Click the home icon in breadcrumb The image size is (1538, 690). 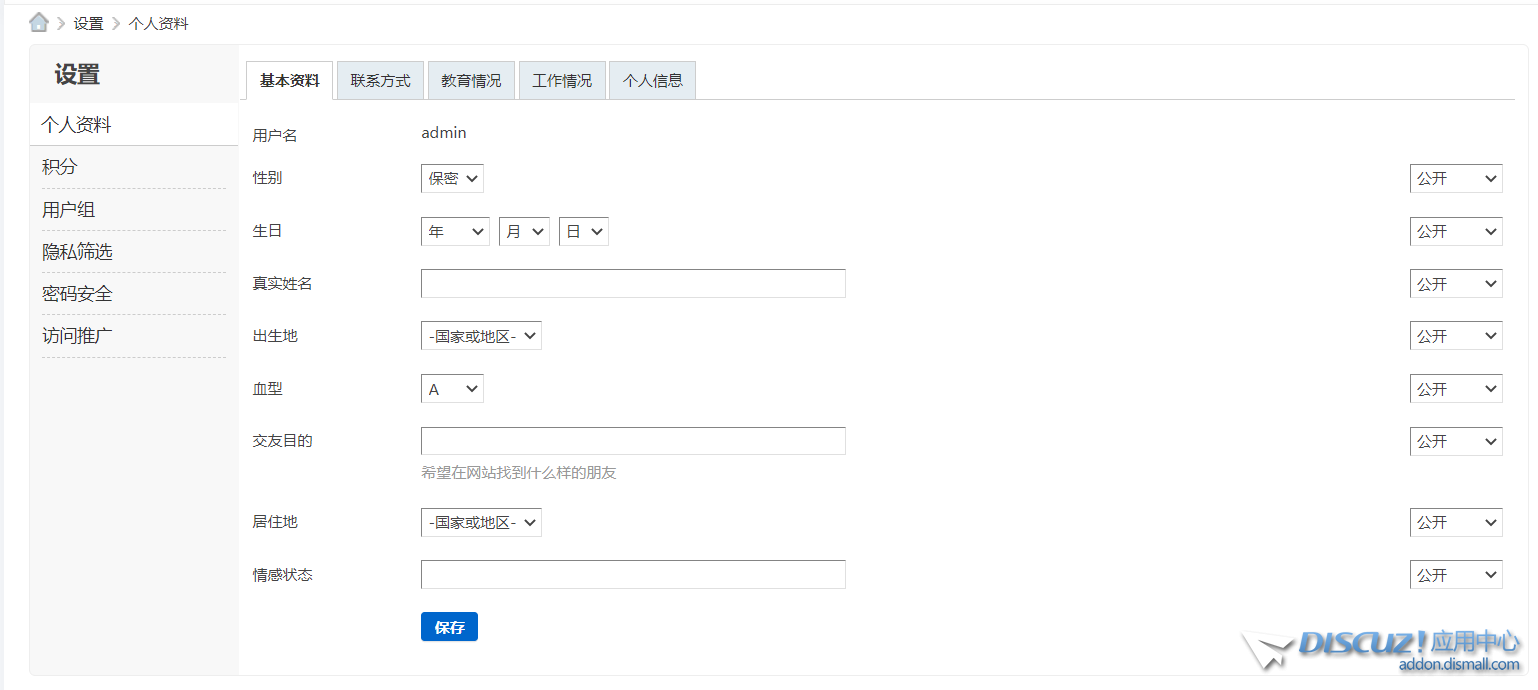click(39, 23)
